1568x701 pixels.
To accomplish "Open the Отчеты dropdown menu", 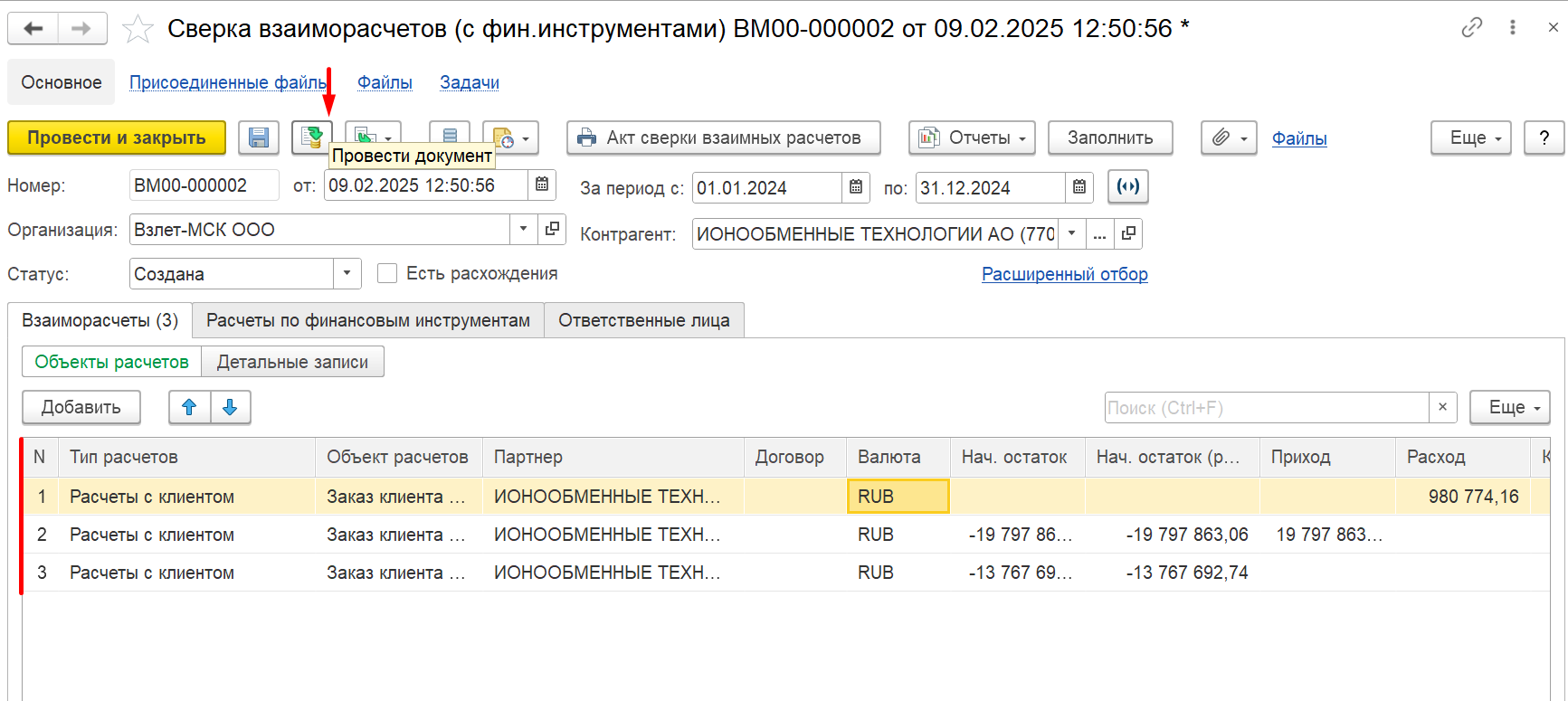I will [x=973, y=137].
